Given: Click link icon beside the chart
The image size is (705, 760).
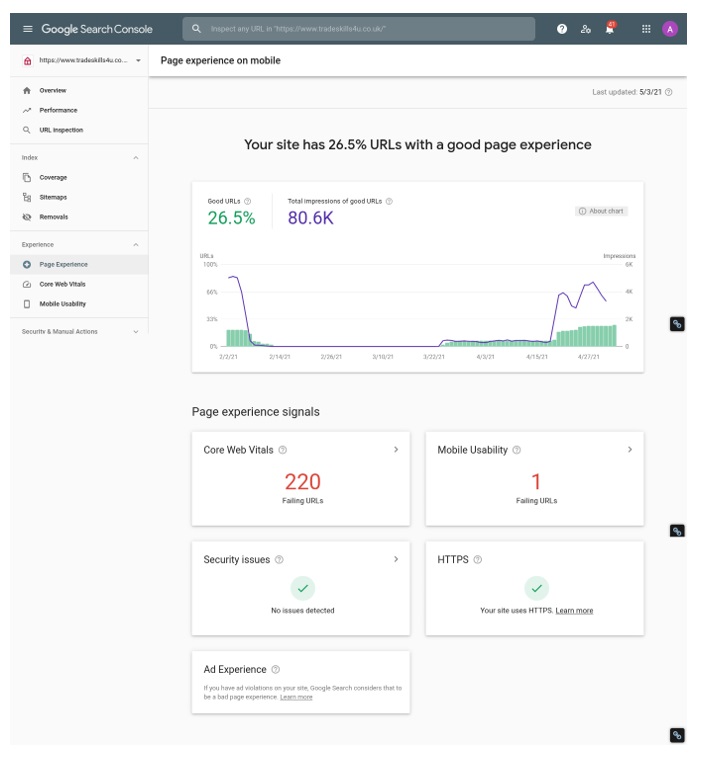Looking at the screenshot, I should pyautogui.click(x=677, y=324).
